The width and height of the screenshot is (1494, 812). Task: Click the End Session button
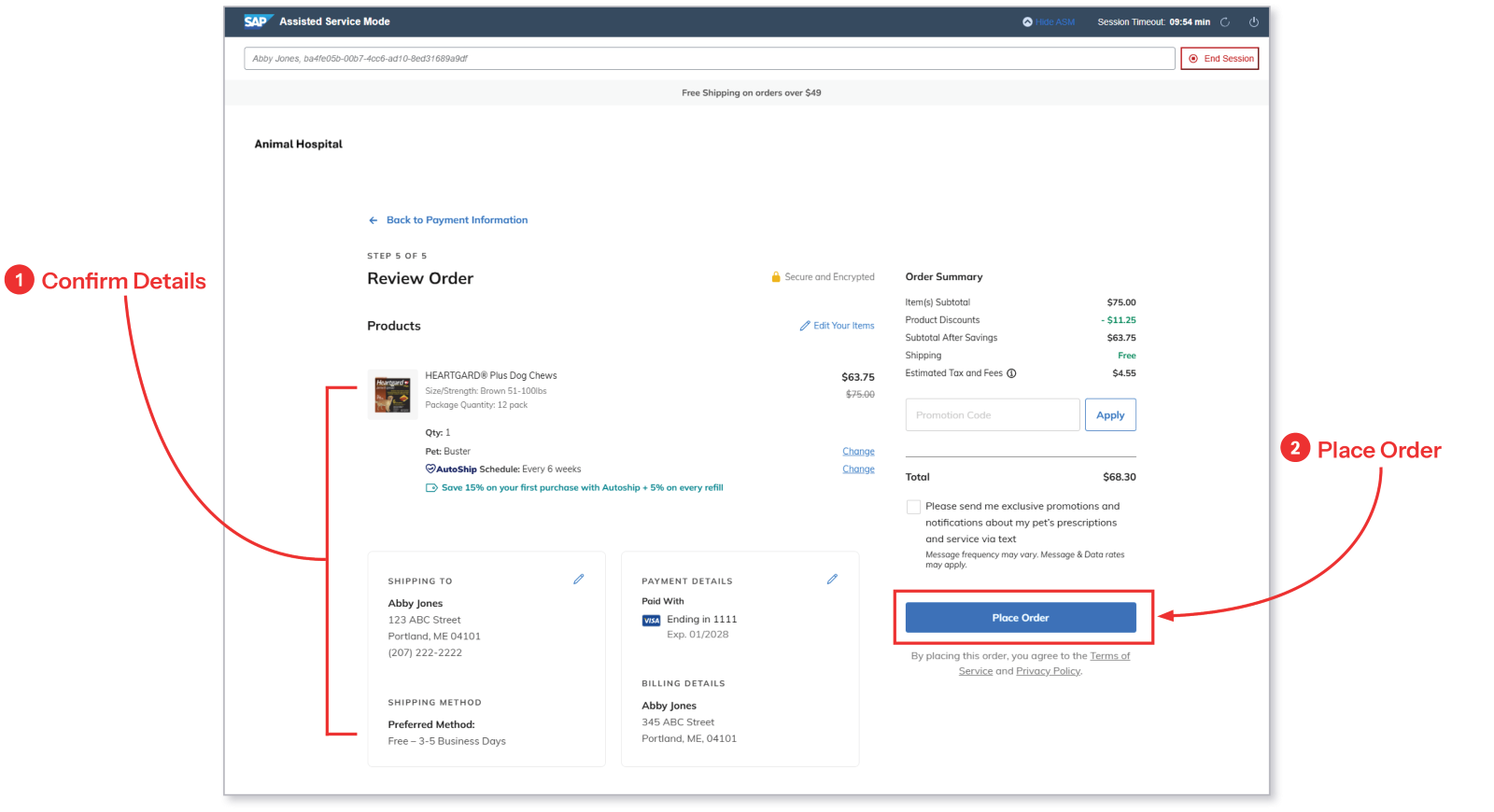[x=1219, y=59]
